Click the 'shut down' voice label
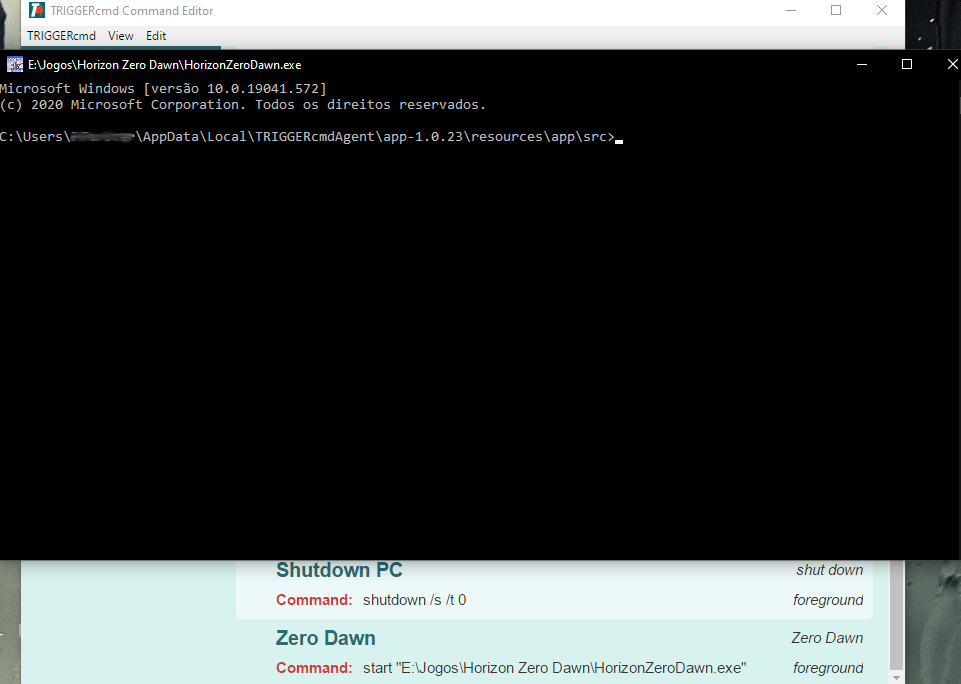Image resolution: width=961 pixels, height=684 pixels. [x=829, y=570]
